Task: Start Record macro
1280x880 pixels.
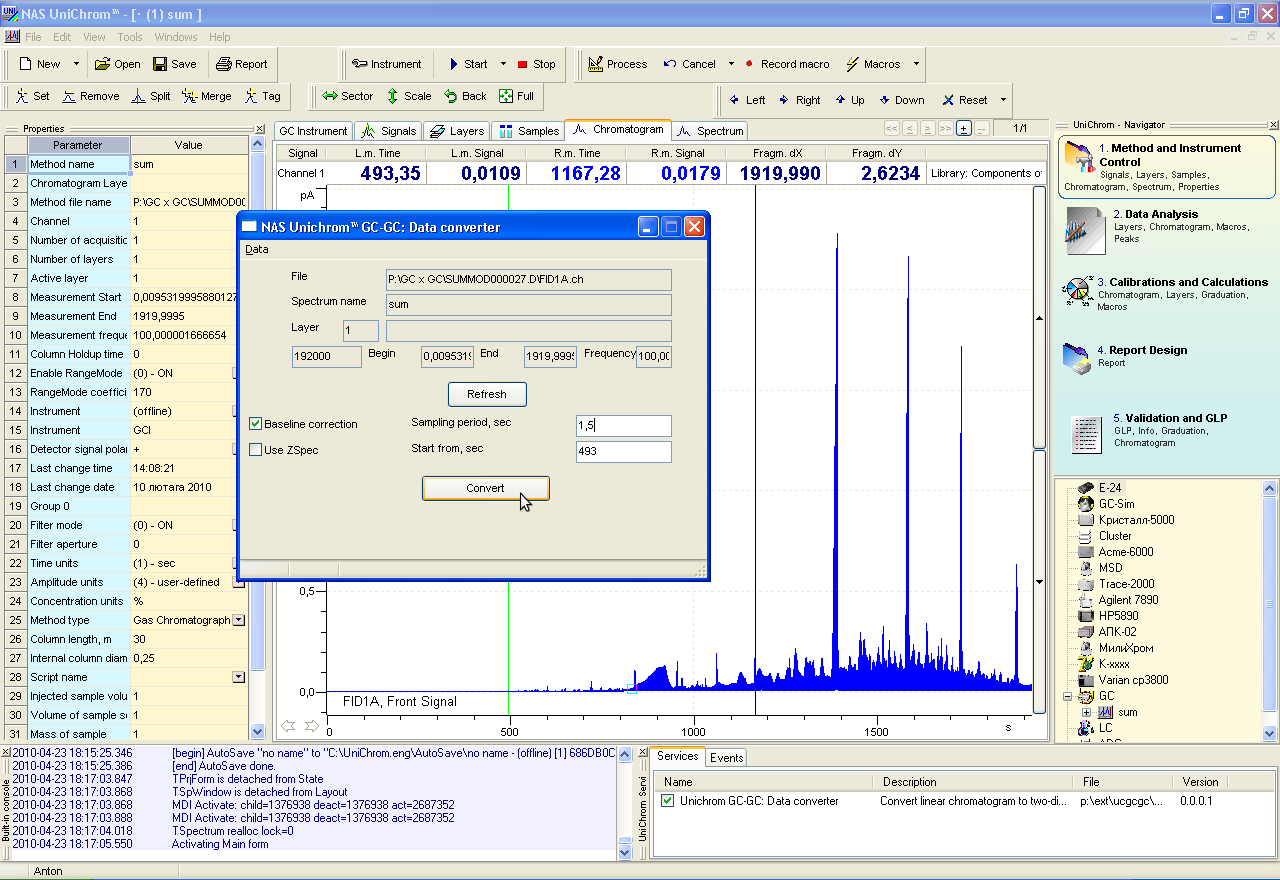Action: 787,64
